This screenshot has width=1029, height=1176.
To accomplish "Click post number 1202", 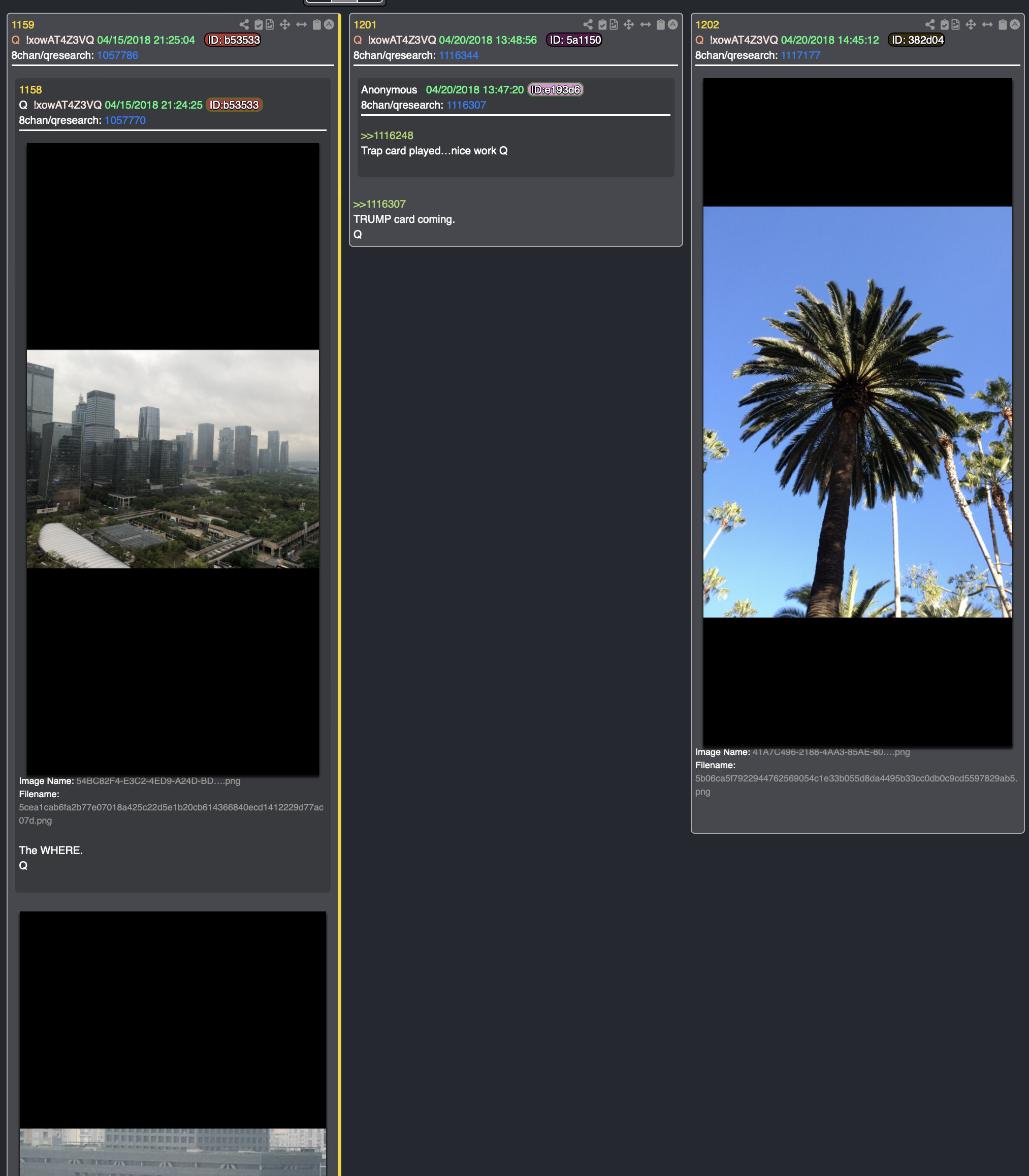I will tap(707, 25).
